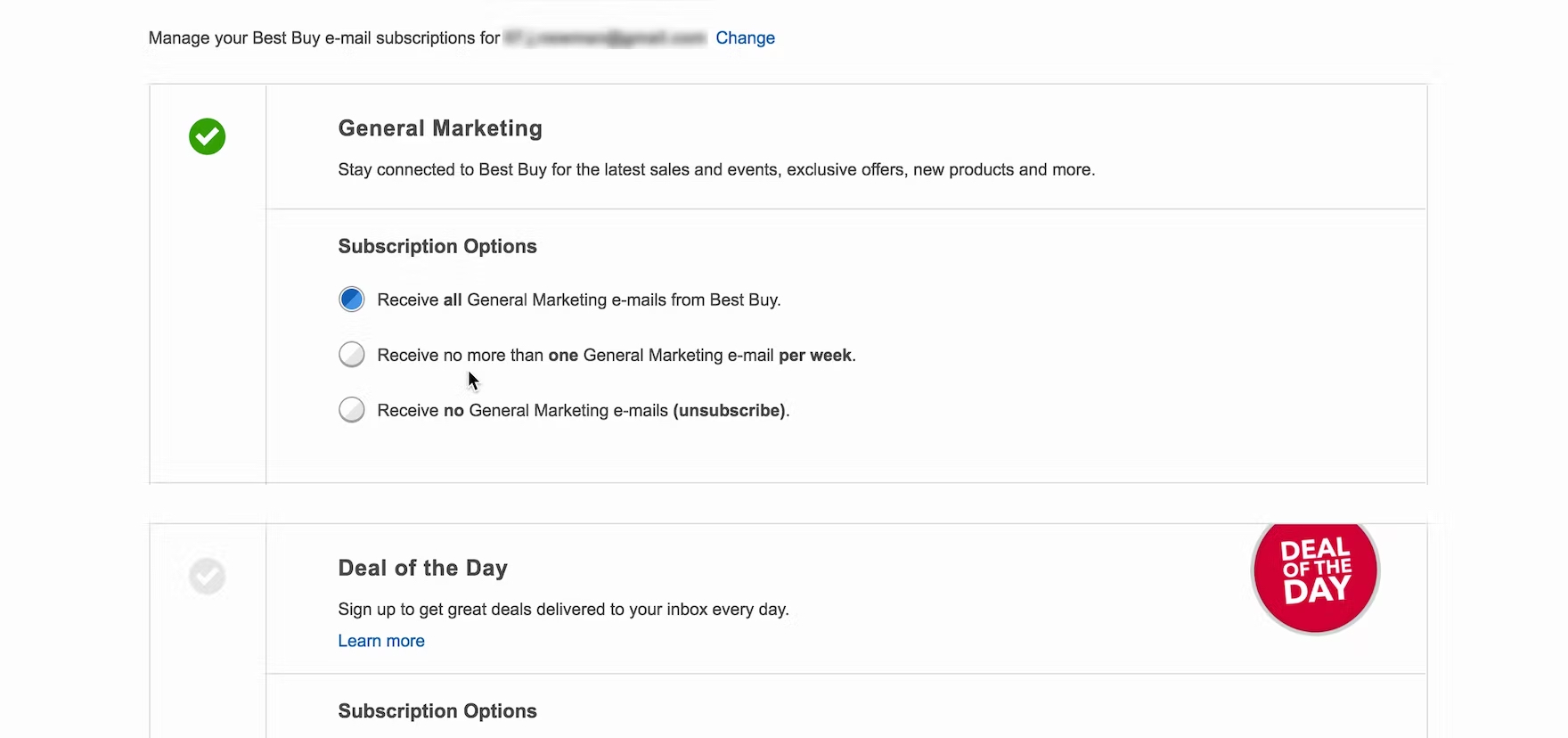Viewport: 1568px width, 738px height.
Task: Click the green General Marketing checkmark icon
Action: (x=207, y=136)
